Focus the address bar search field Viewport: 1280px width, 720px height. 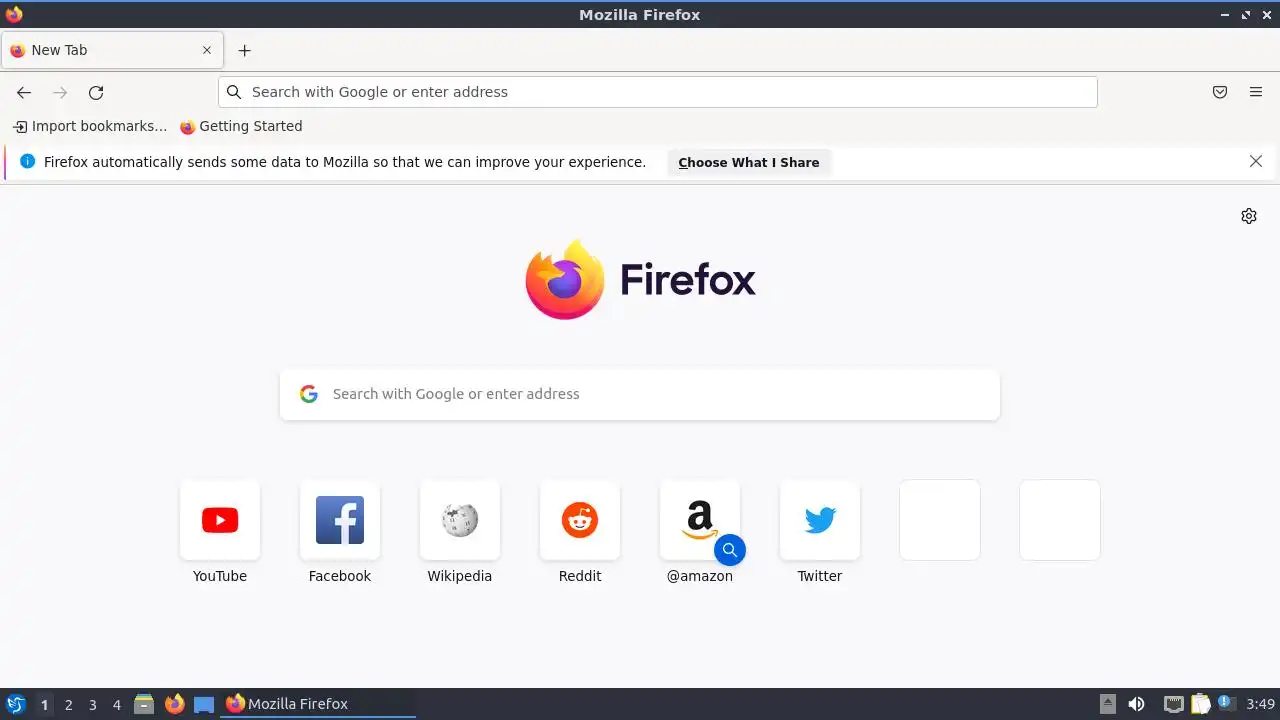(x=658, y=92)
